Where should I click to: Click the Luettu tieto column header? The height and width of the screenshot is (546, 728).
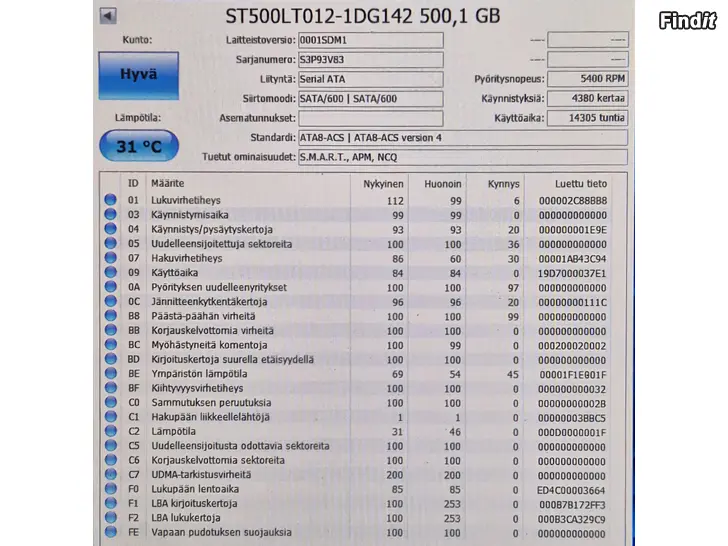581,184
